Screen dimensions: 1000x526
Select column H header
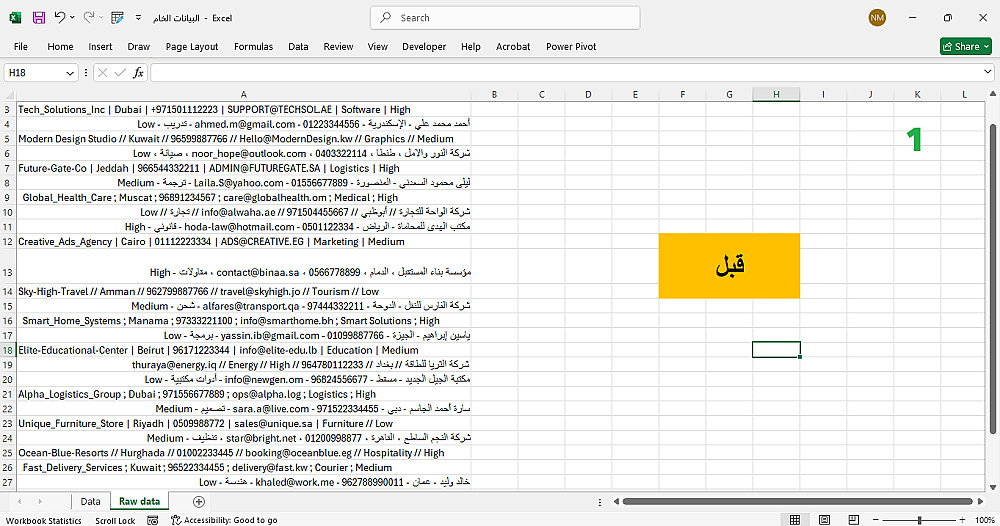coord(776,94)
